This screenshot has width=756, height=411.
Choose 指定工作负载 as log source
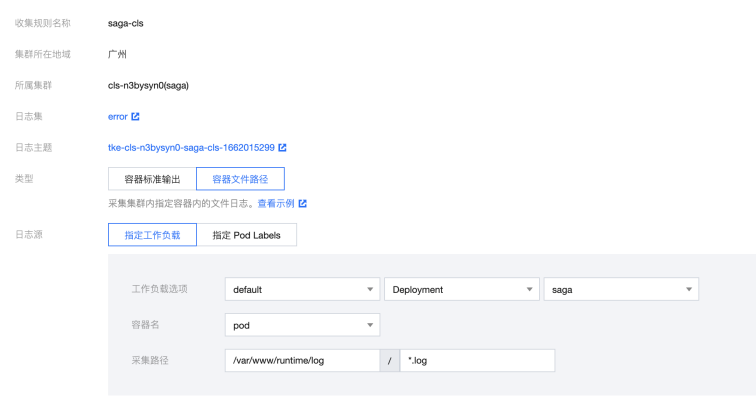pos(152,235)
